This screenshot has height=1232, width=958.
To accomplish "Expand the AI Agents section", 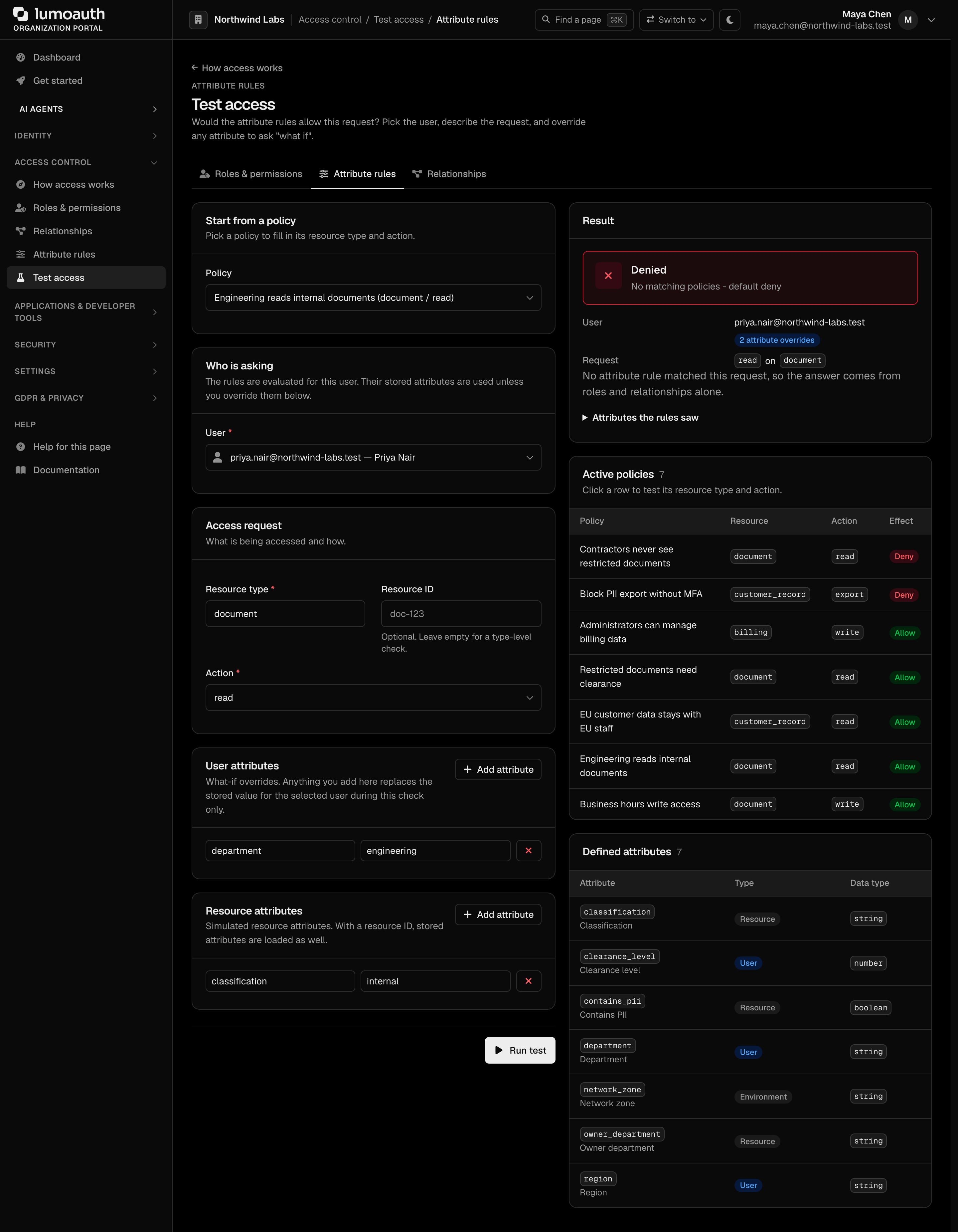I will coord(86,109).
